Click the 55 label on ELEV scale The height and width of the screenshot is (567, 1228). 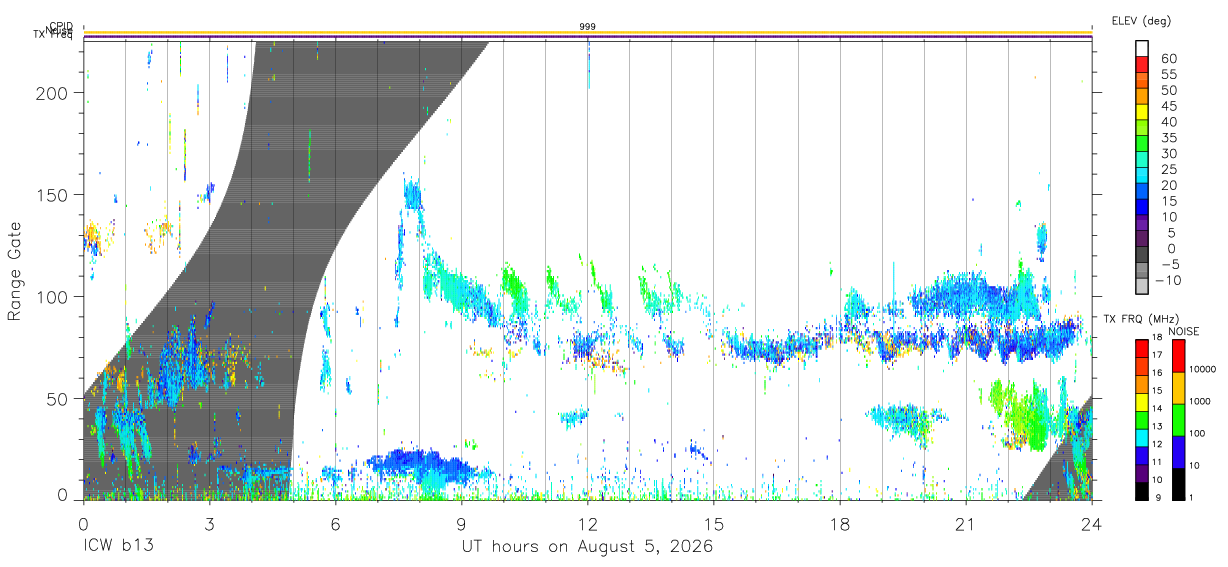coord(1168,75)
